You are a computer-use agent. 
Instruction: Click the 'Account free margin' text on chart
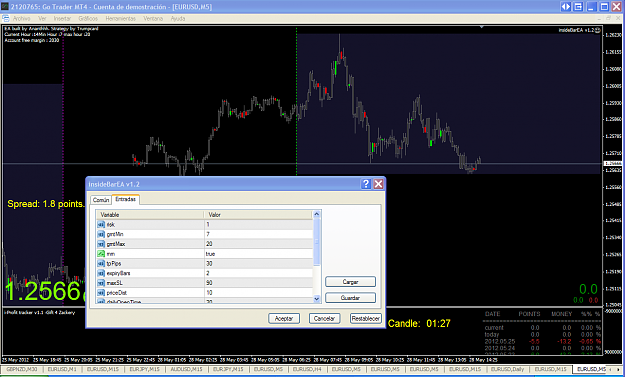(32, 40)
